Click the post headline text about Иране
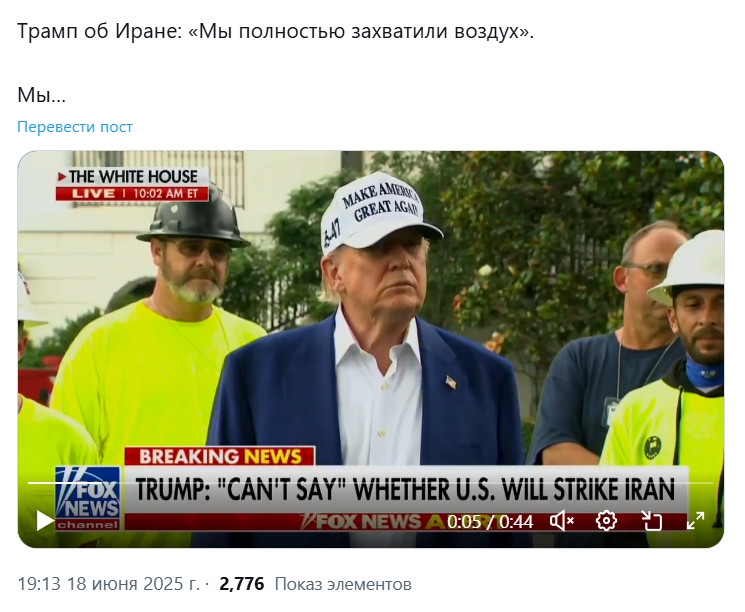 point(276,31)
